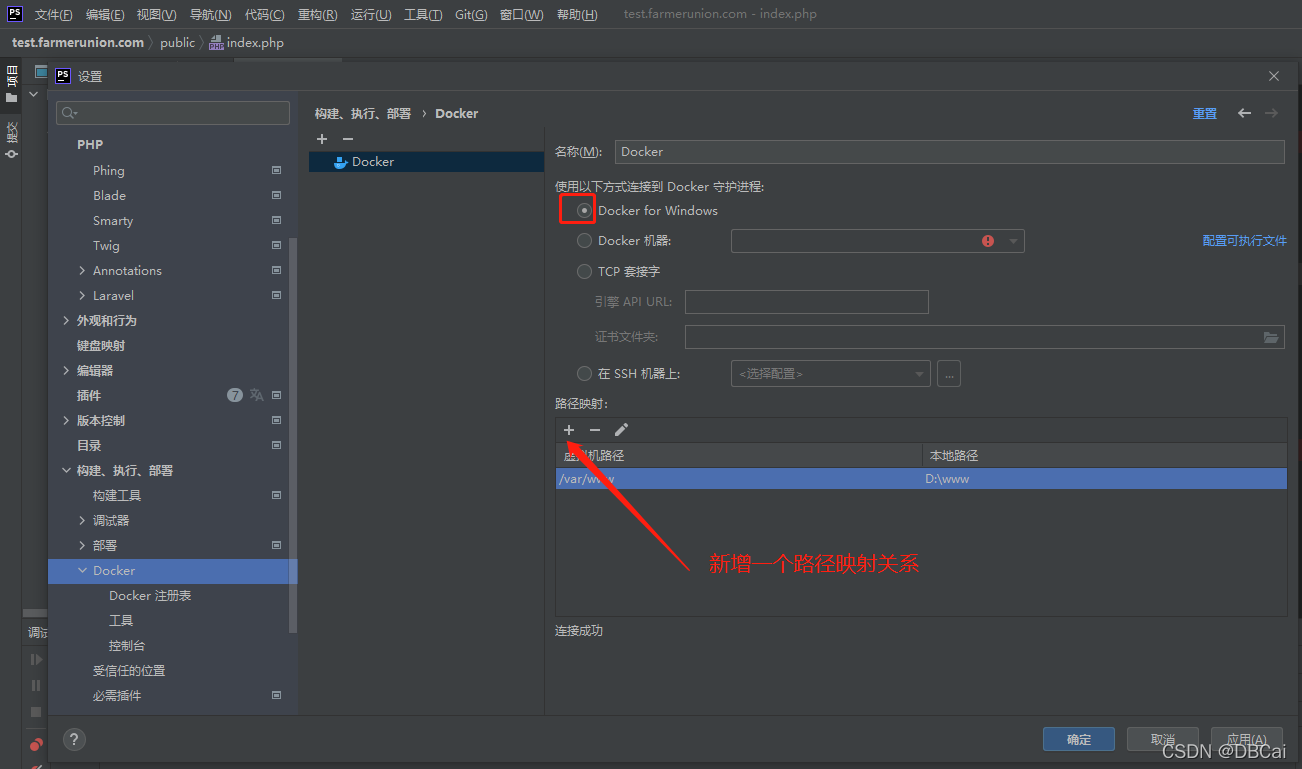Open the help question mark button

(x=74, y=740)
